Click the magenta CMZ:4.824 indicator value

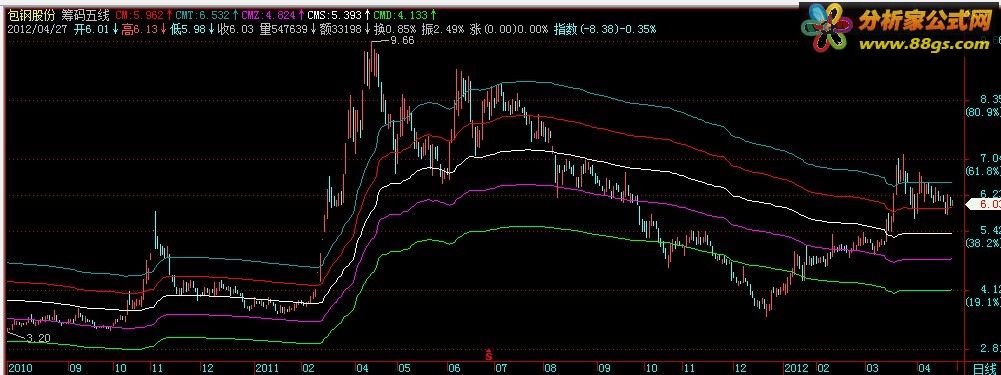[x=269, y=14]
